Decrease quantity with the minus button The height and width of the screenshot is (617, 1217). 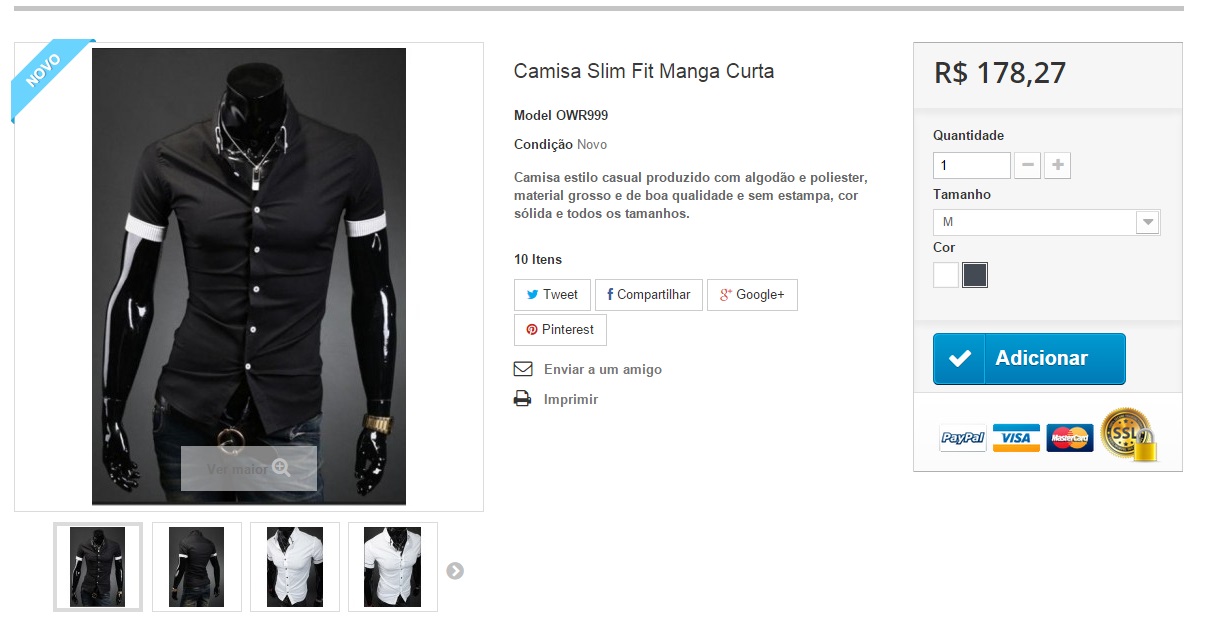click(1027, 165)
